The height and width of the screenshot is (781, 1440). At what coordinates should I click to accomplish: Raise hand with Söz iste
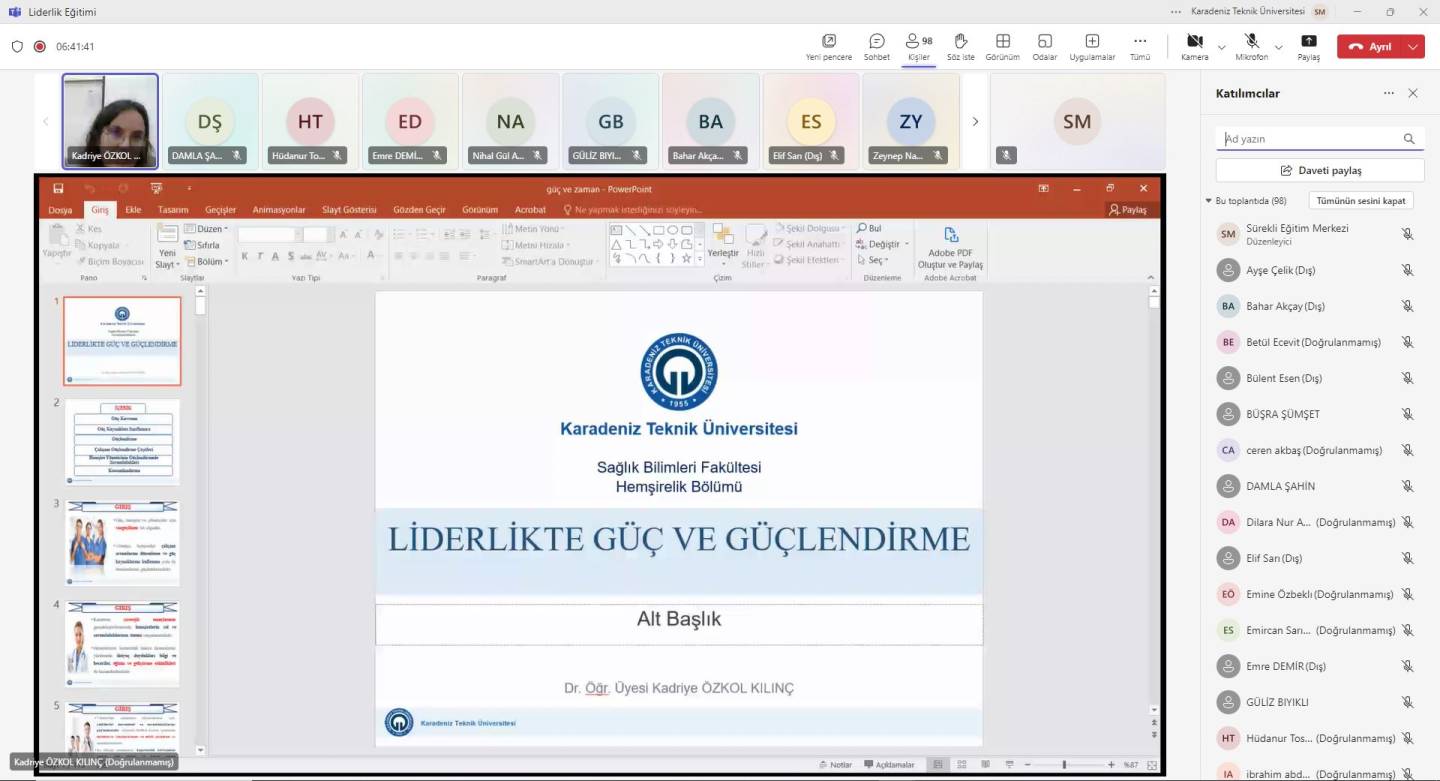960,46
